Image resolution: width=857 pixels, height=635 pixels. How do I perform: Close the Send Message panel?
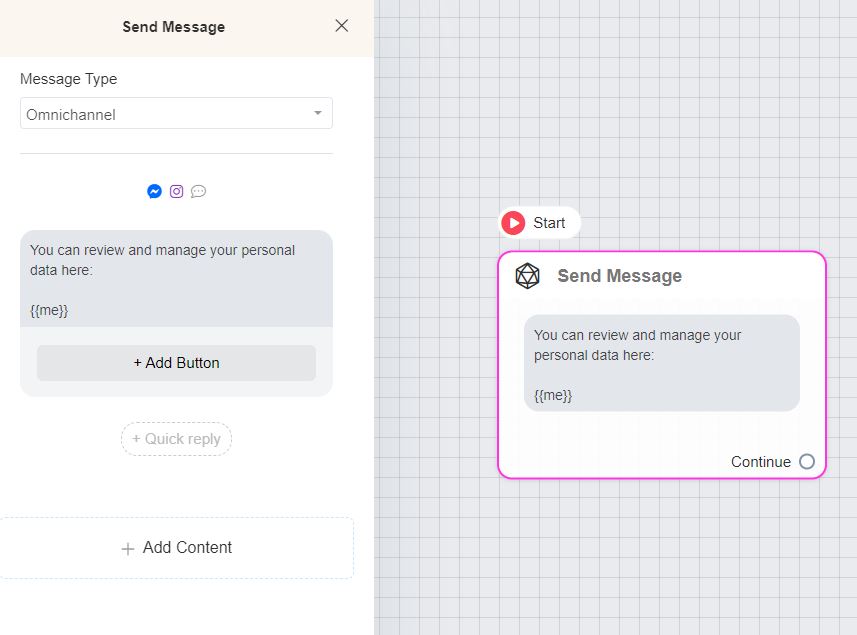[x=342, y=26]
